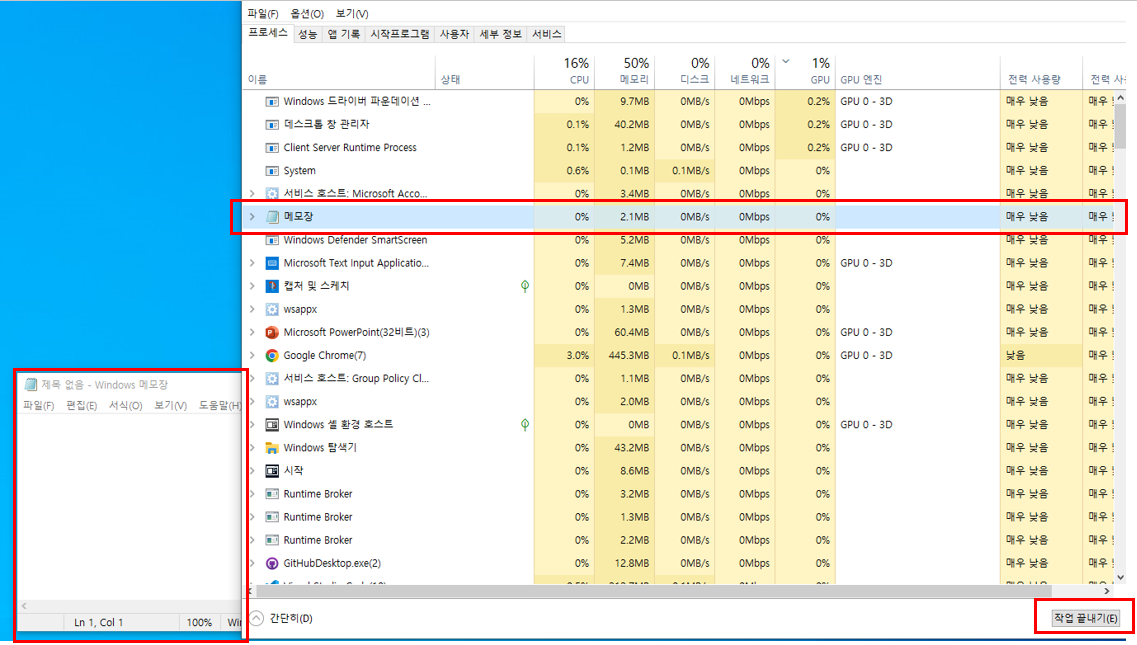The image size is (1137, 645).
Task: Switch to the 시작프로그램 tab
Action: [x=400, y=34]
